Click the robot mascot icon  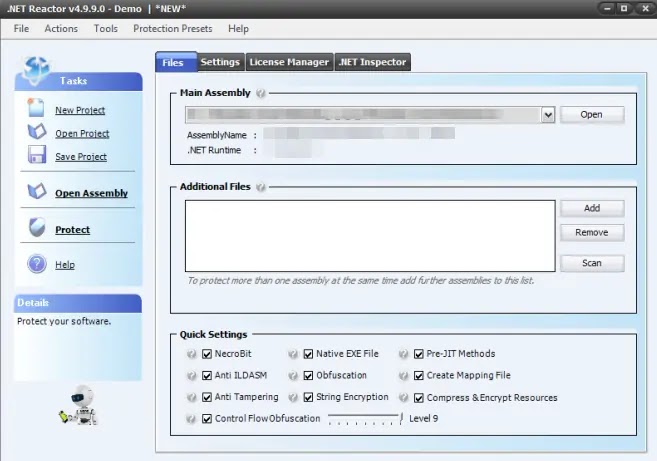pos(79,405)
